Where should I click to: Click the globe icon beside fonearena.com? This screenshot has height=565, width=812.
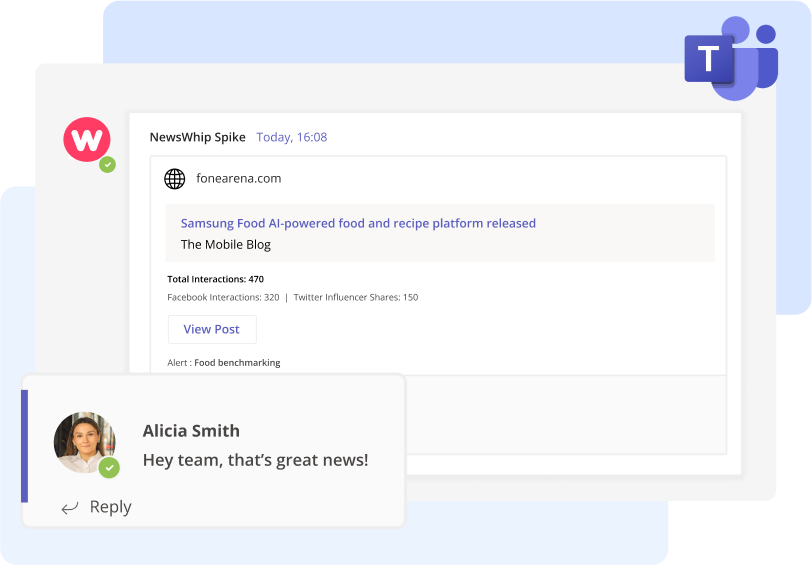[175, 179]
